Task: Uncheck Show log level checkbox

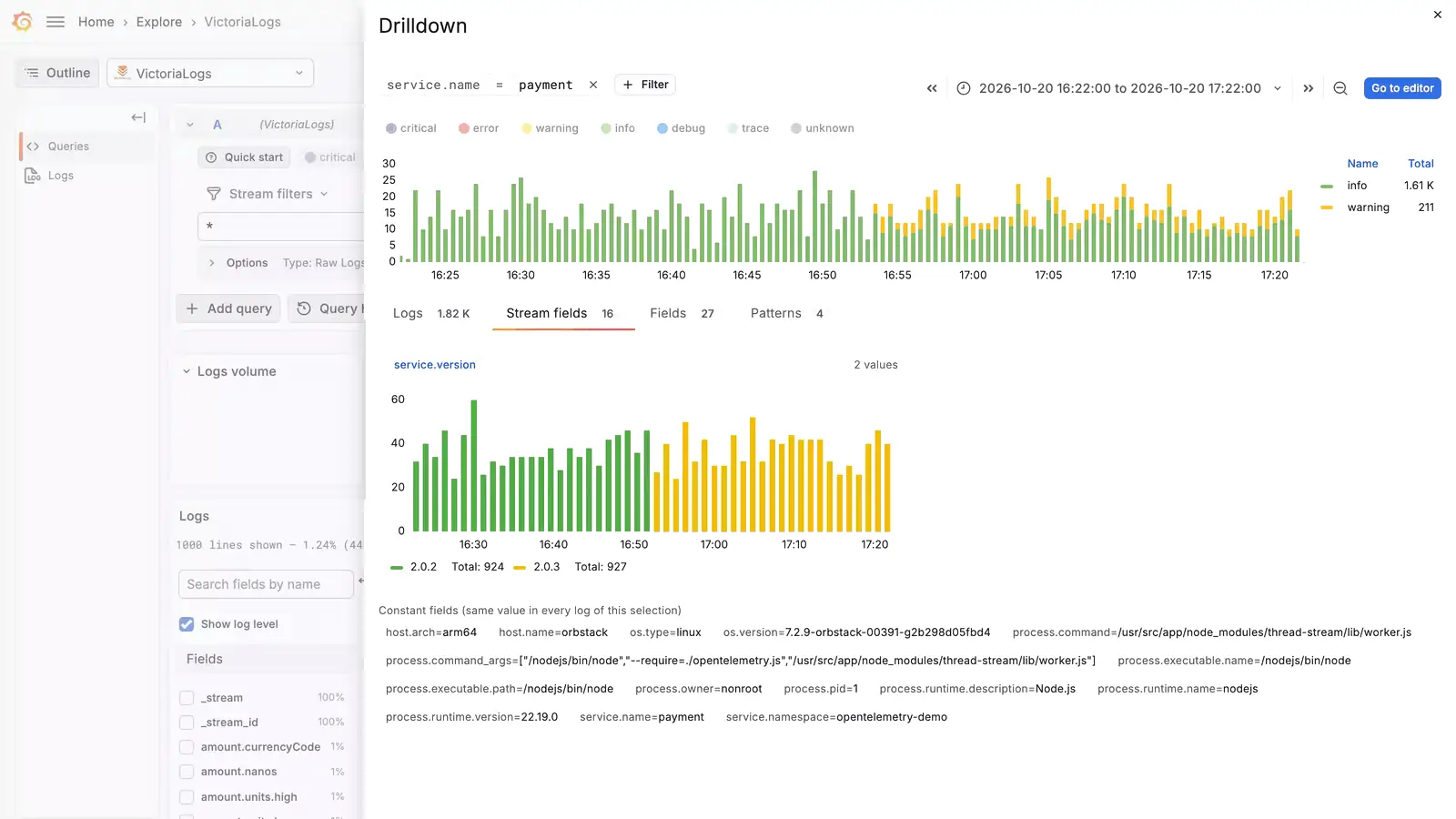Action: tap(187, 624)
